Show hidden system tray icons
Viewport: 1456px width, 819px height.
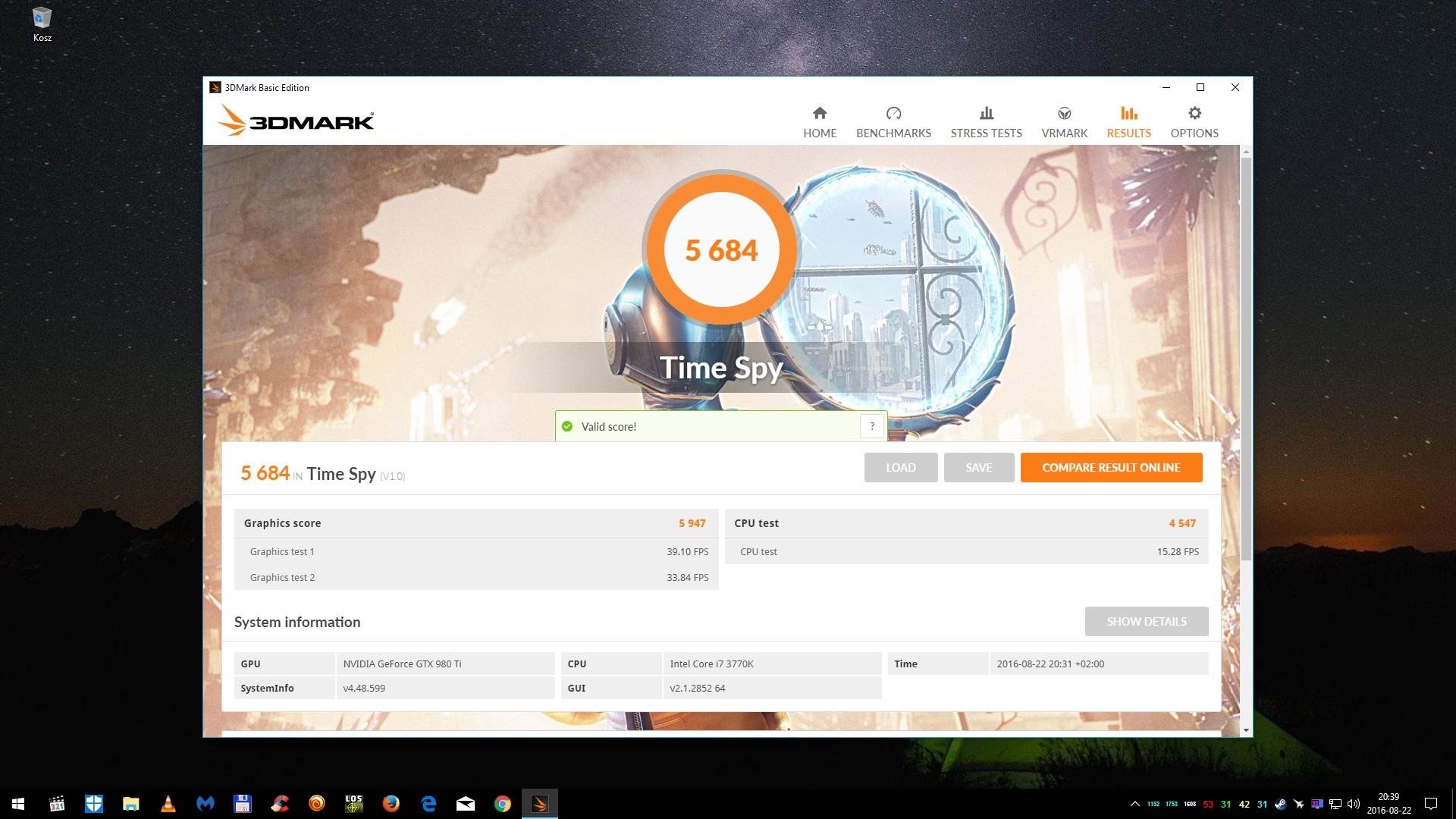1134,804
